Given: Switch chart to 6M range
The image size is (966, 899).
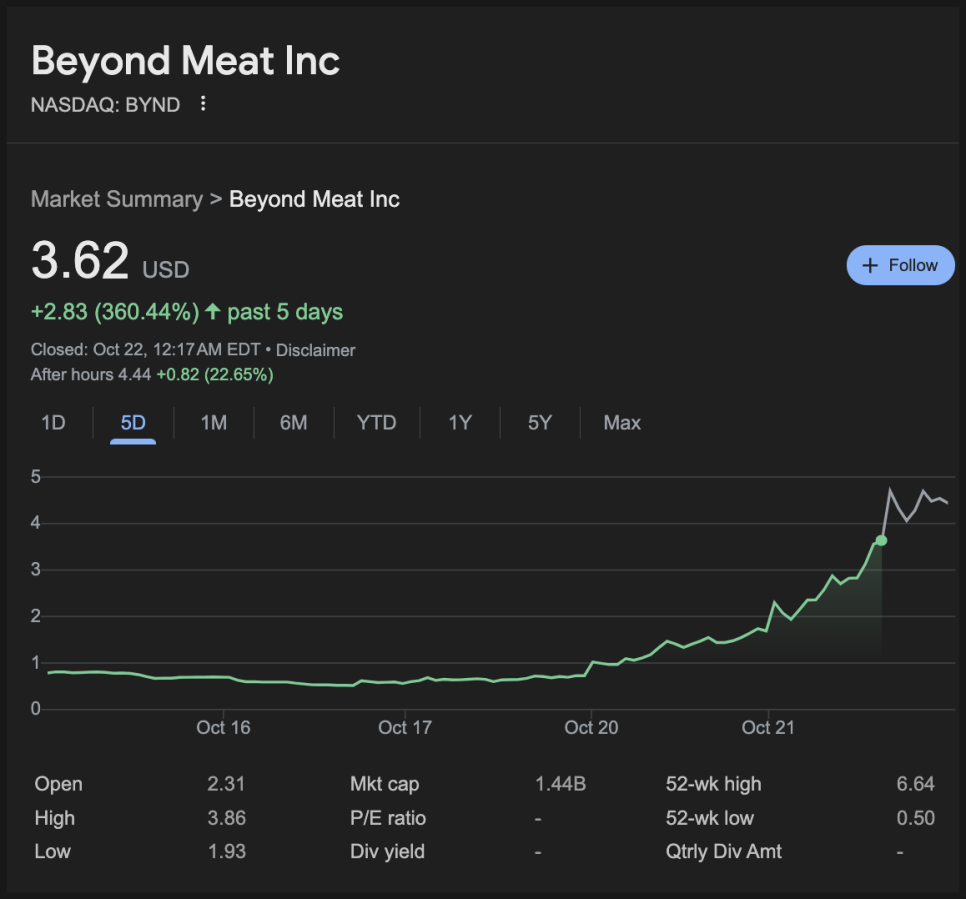Looking at the screenshot, I should click(x=293, y=423).
